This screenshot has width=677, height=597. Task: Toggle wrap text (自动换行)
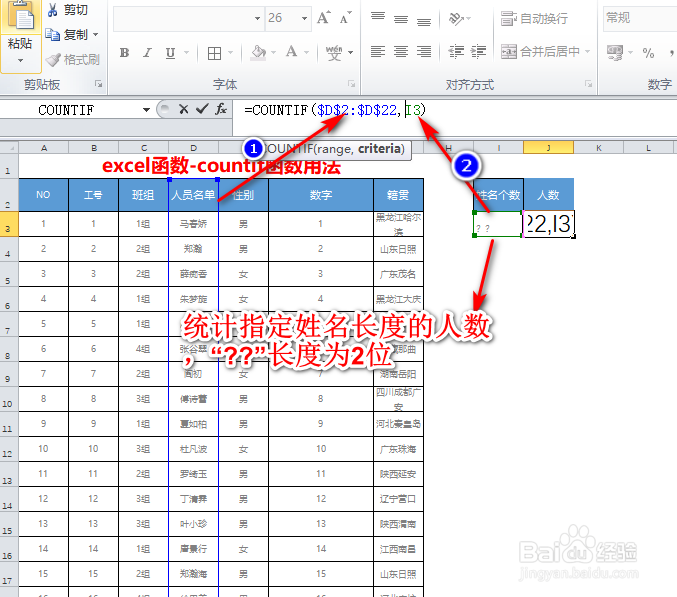click(x=535, y=19)
